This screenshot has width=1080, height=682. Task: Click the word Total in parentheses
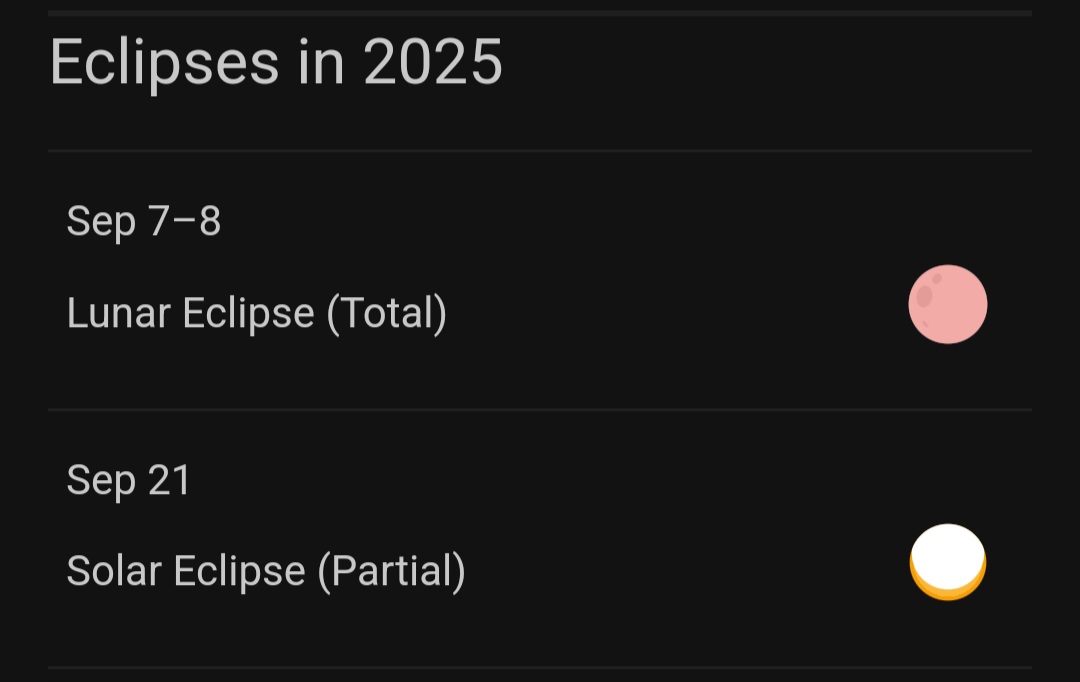(x=386, y=313)
